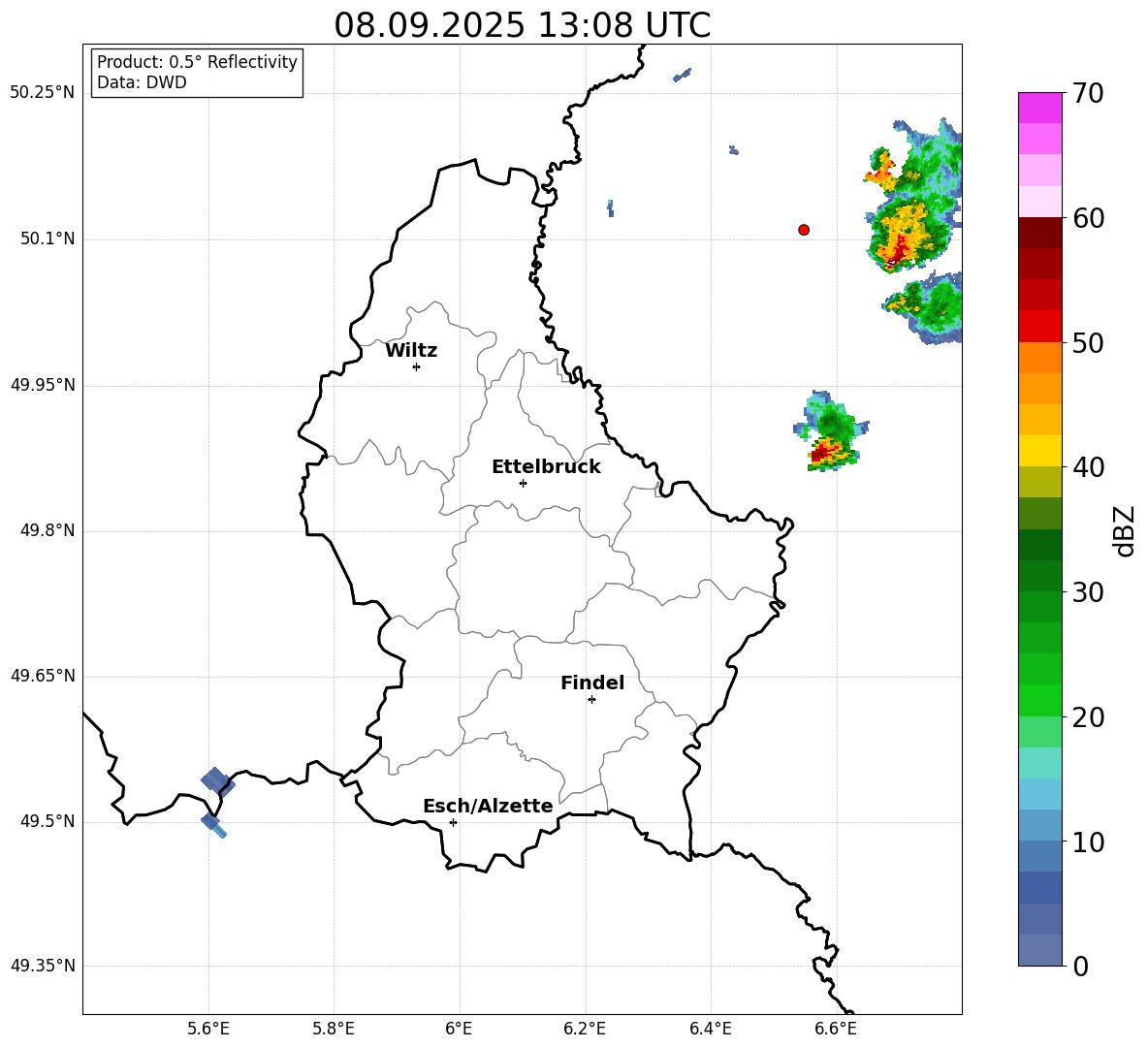Click the 49.95°N latitude label
The height and width of the screenshot is (1048, 1148).
point(43,385)
